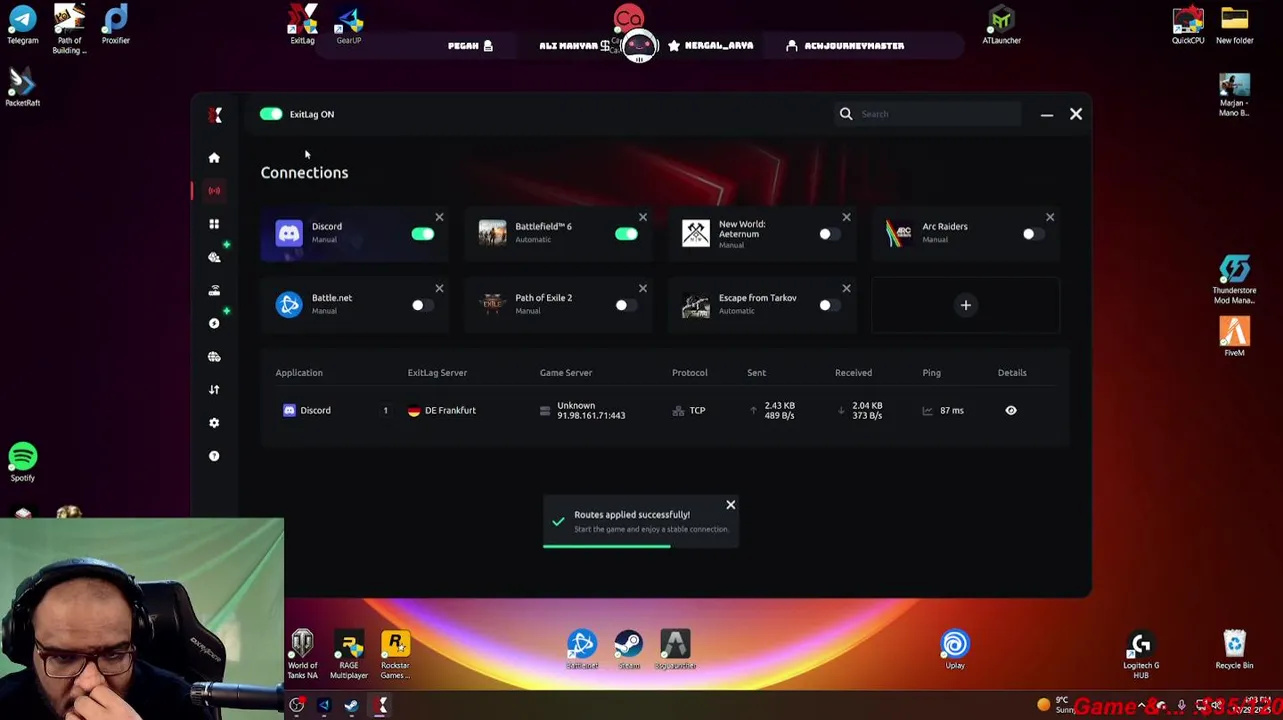Click the Ping column header
The image size is (1283, 720).
pyautogui.click(x=931, y=372)
